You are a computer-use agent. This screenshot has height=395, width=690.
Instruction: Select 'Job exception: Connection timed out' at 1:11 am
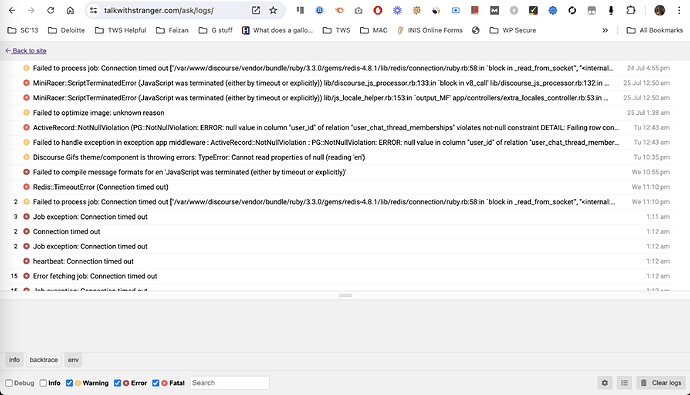coord(339,216)
